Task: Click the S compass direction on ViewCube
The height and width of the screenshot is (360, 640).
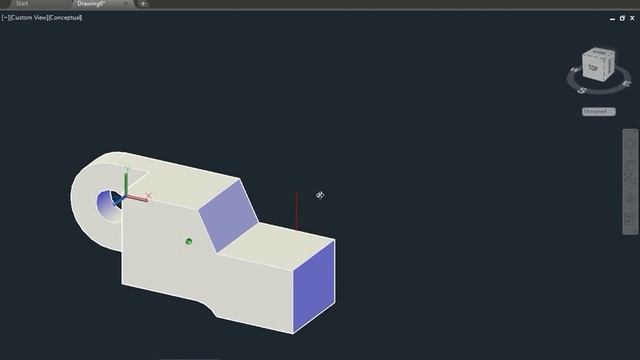Action: click(x=583, y=91)
